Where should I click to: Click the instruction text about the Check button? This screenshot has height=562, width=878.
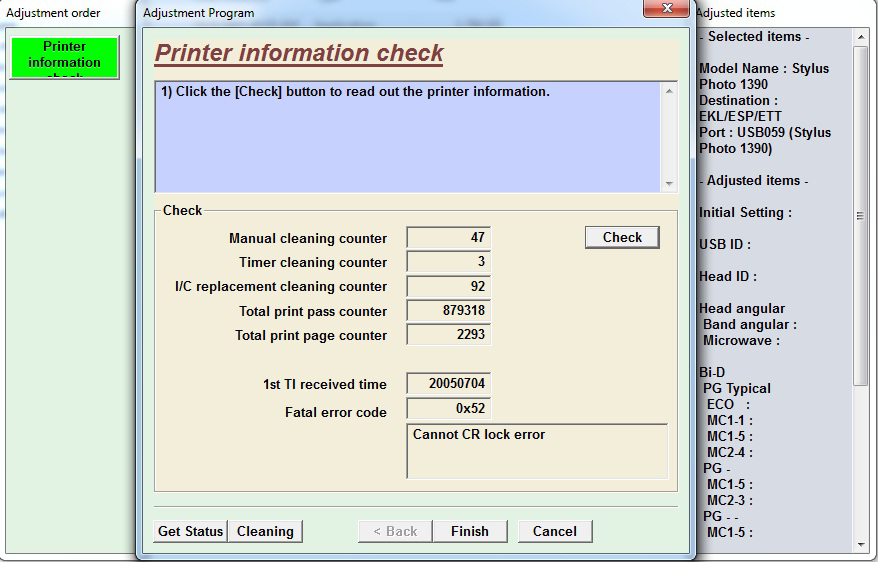[356, 92]
